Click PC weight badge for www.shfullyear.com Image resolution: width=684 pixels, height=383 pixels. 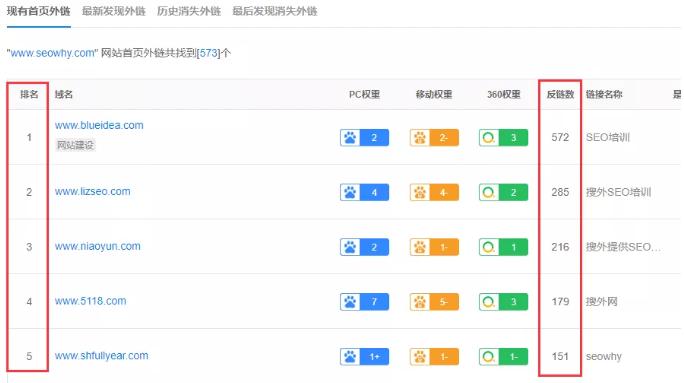364,357
